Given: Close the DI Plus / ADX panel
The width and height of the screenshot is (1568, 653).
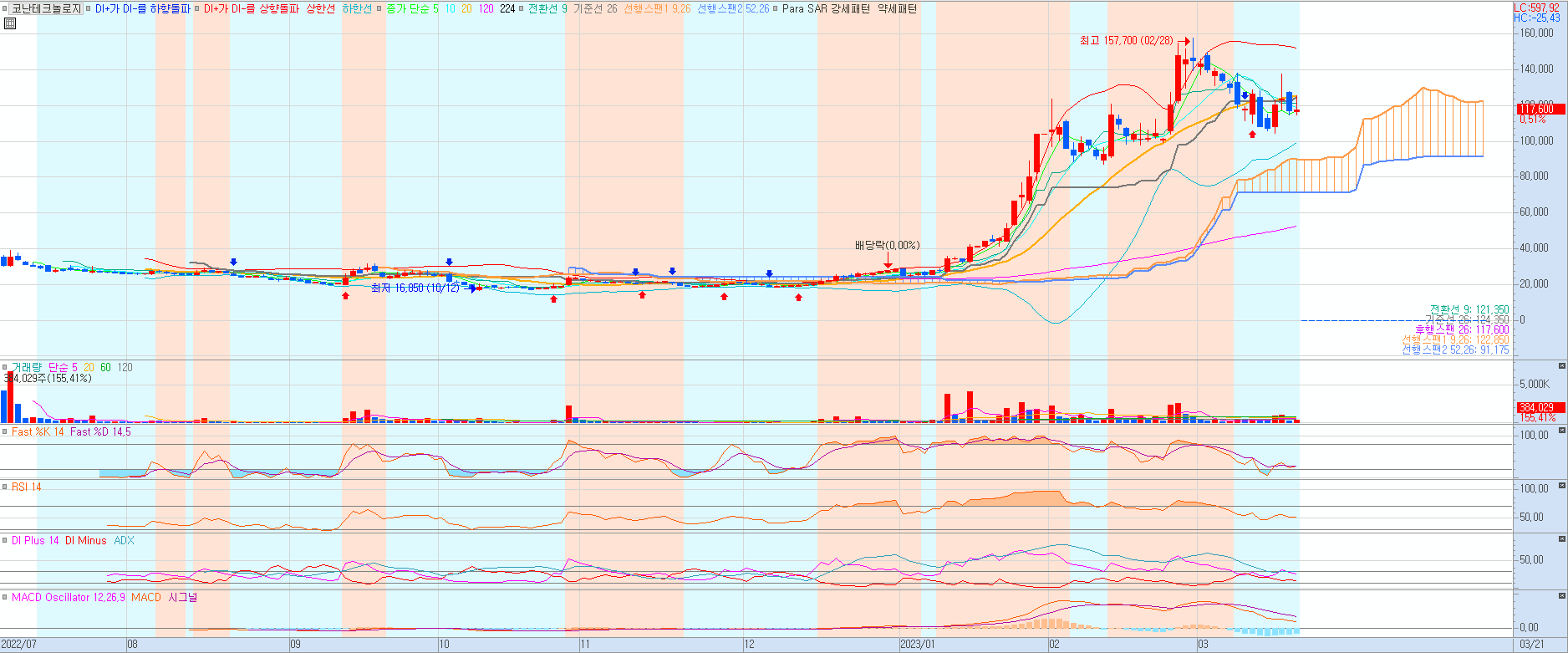Looking at the screenshot, I should 1561,540.
